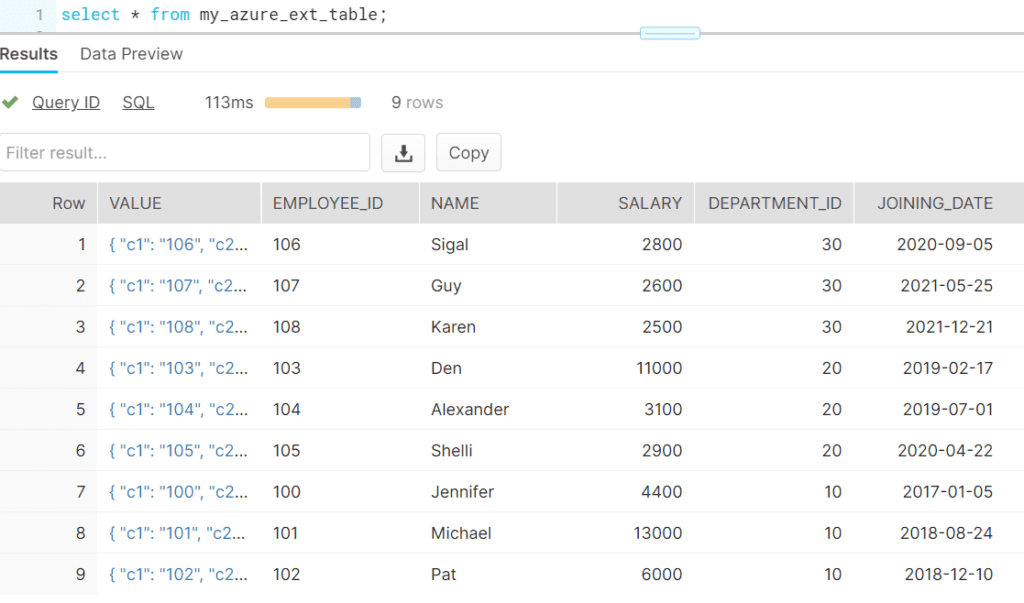This screenshot has height=603, width=1024.
Task: Click the green query success checkmark
Action: [x=10, y=103]
